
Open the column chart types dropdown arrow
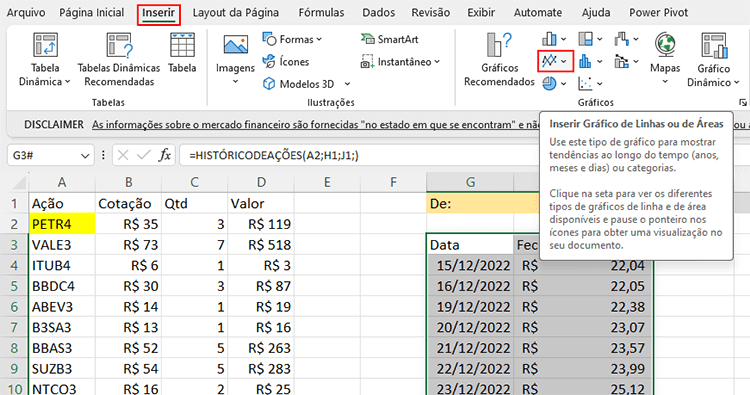tap(563, 39)
